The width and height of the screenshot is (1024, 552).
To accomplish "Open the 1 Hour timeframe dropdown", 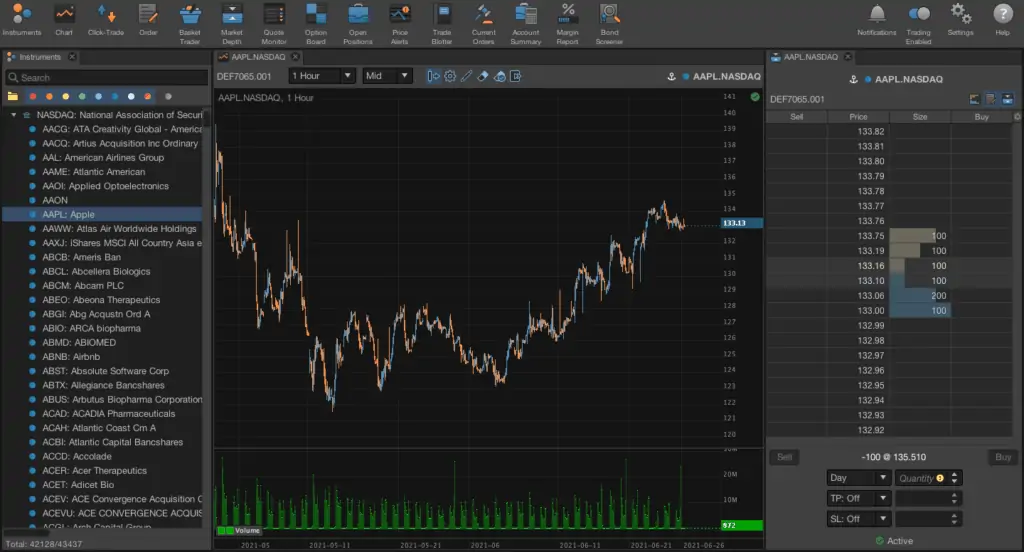I will click(x=322, y=76).
